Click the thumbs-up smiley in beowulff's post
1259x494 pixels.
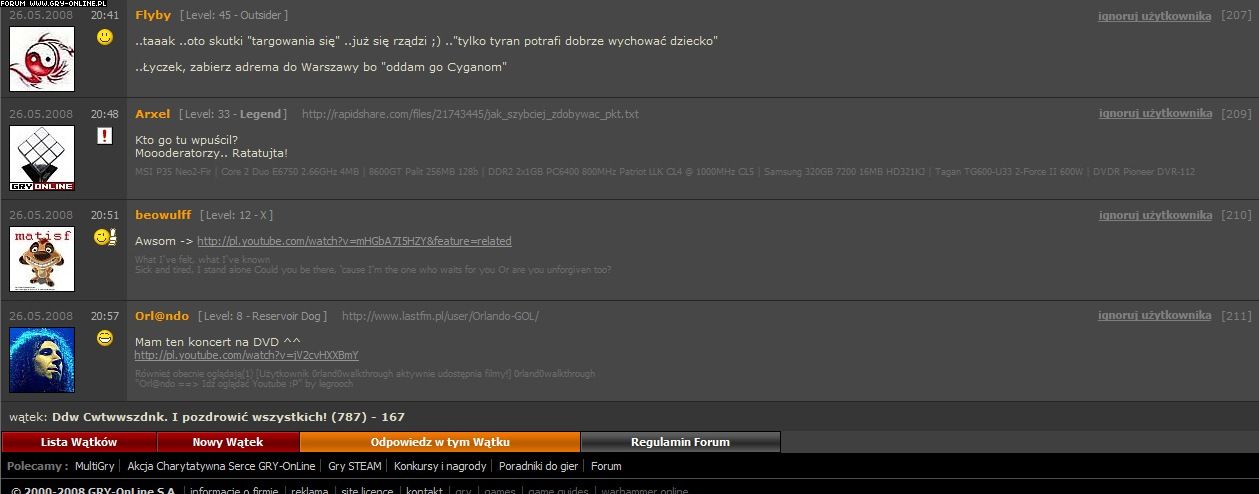click(104, 237)
